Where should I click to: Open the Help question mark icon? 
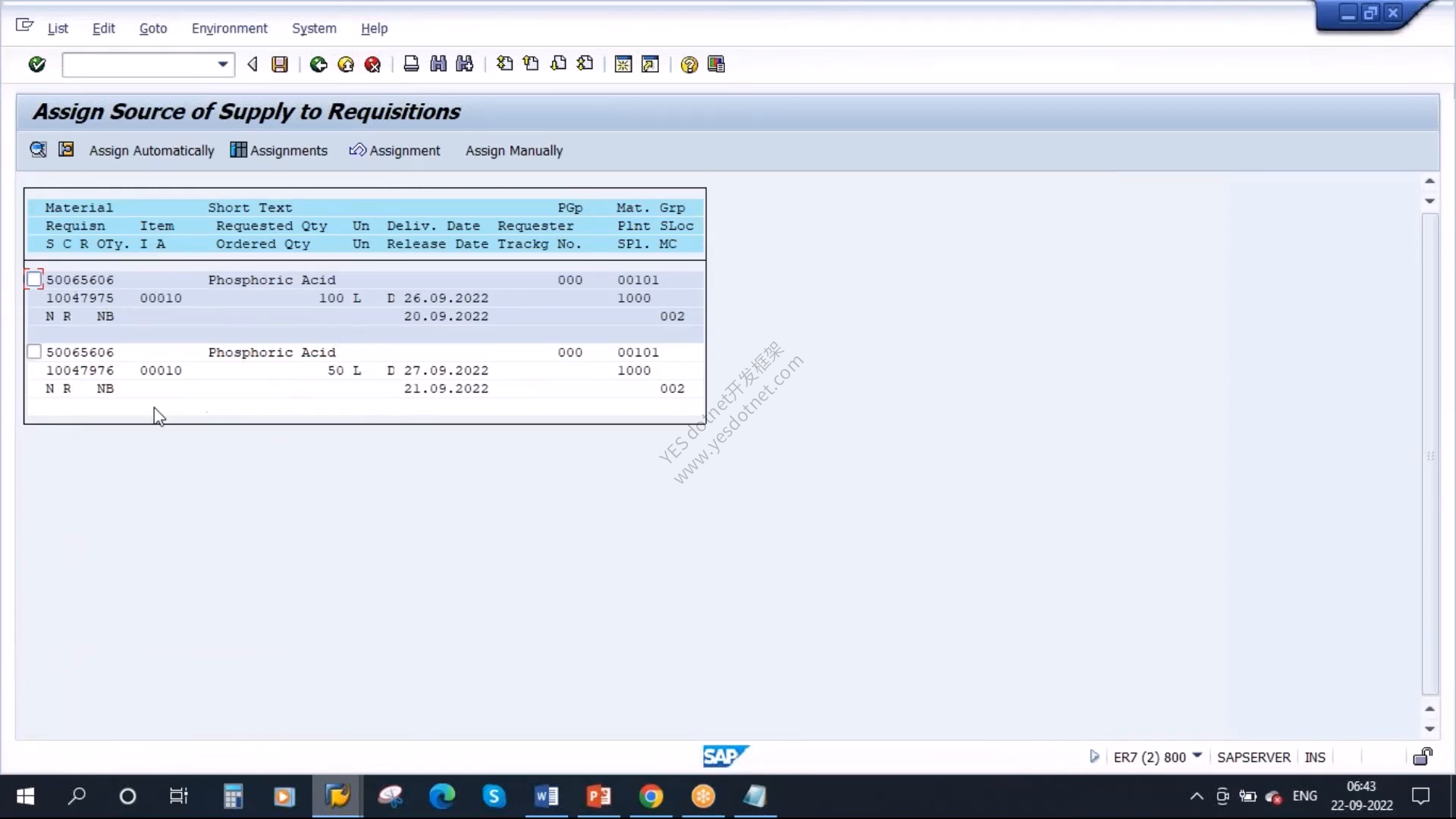coord(689,64)
